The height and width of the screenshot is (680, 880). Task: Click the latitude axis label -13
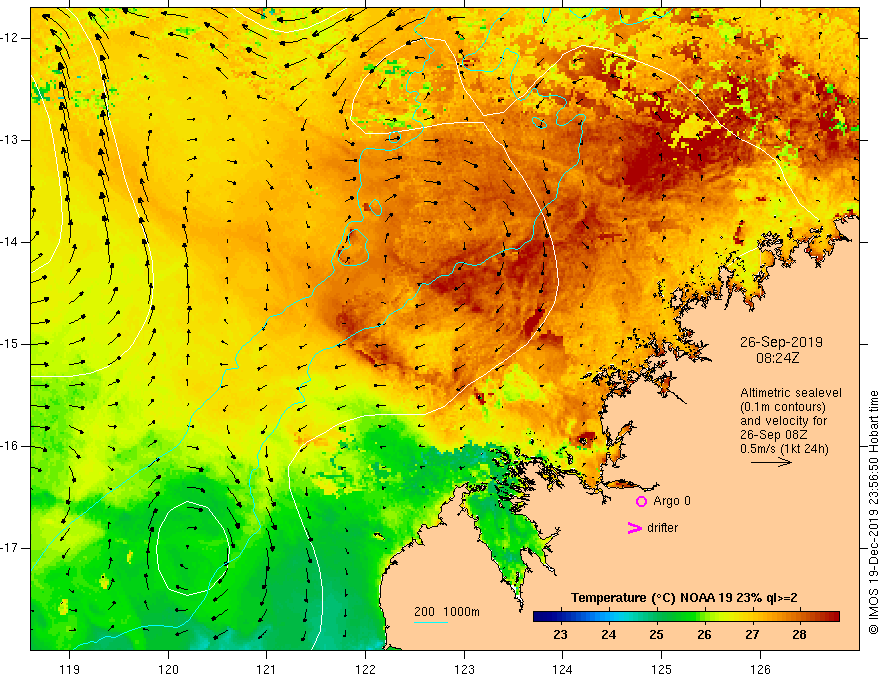click(10, 140)
